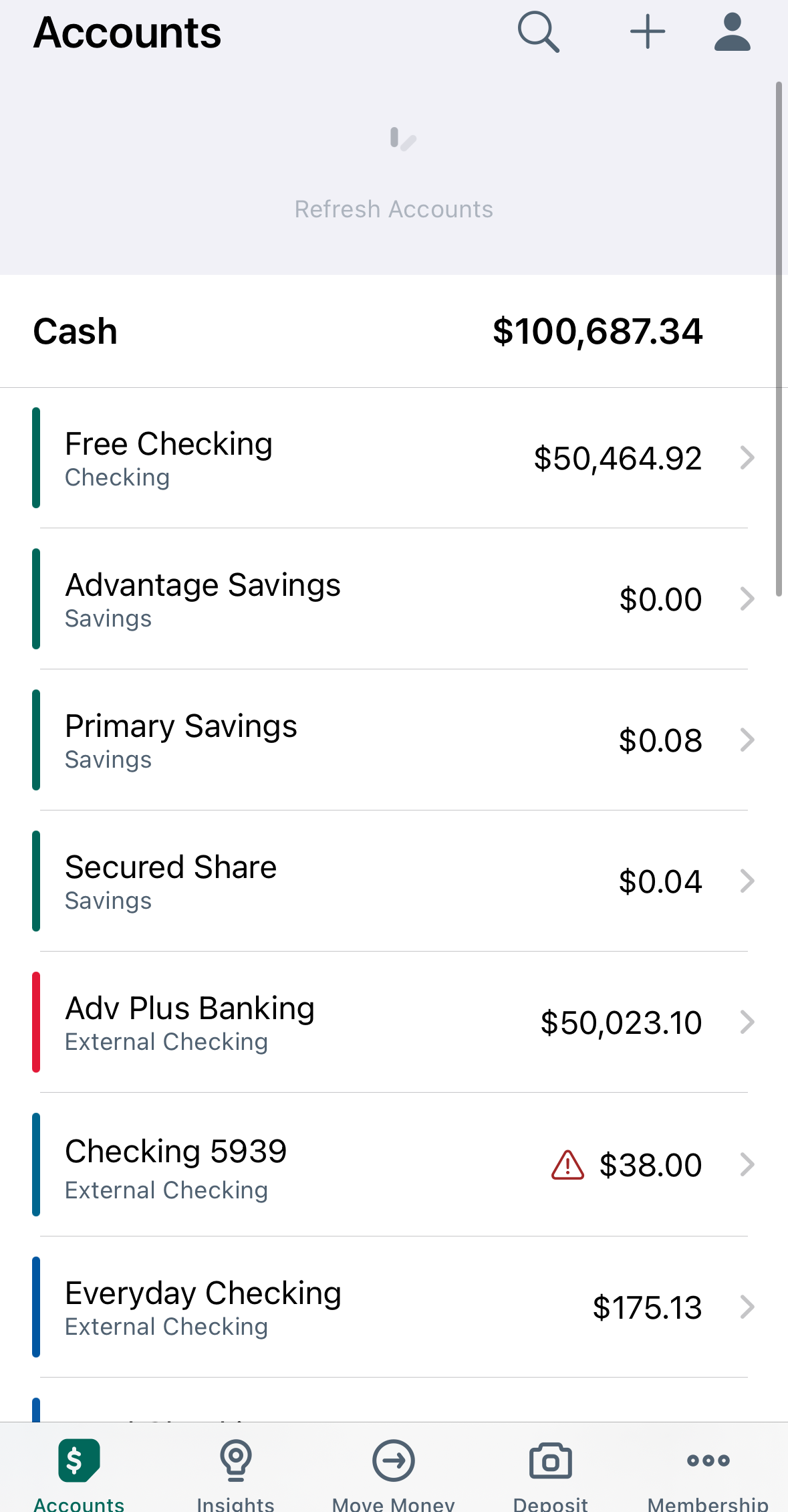Tap the warning icon on Checking 5939
Screen dimensions: 788x1512
567,1165
